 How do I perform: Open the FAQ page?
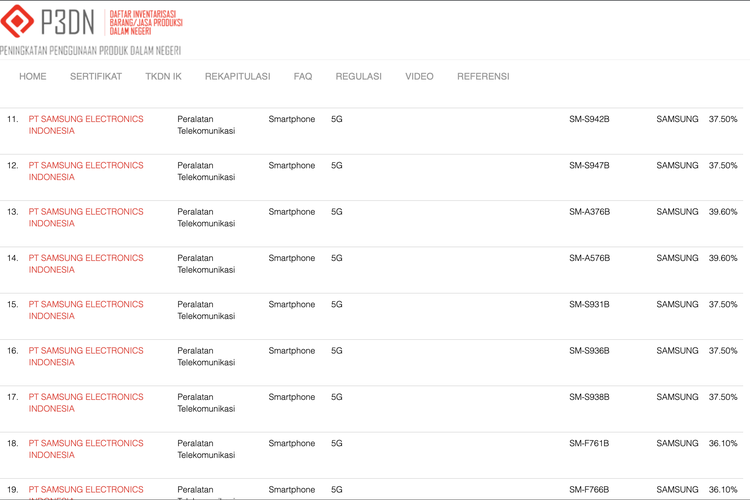tap(303, 77)
